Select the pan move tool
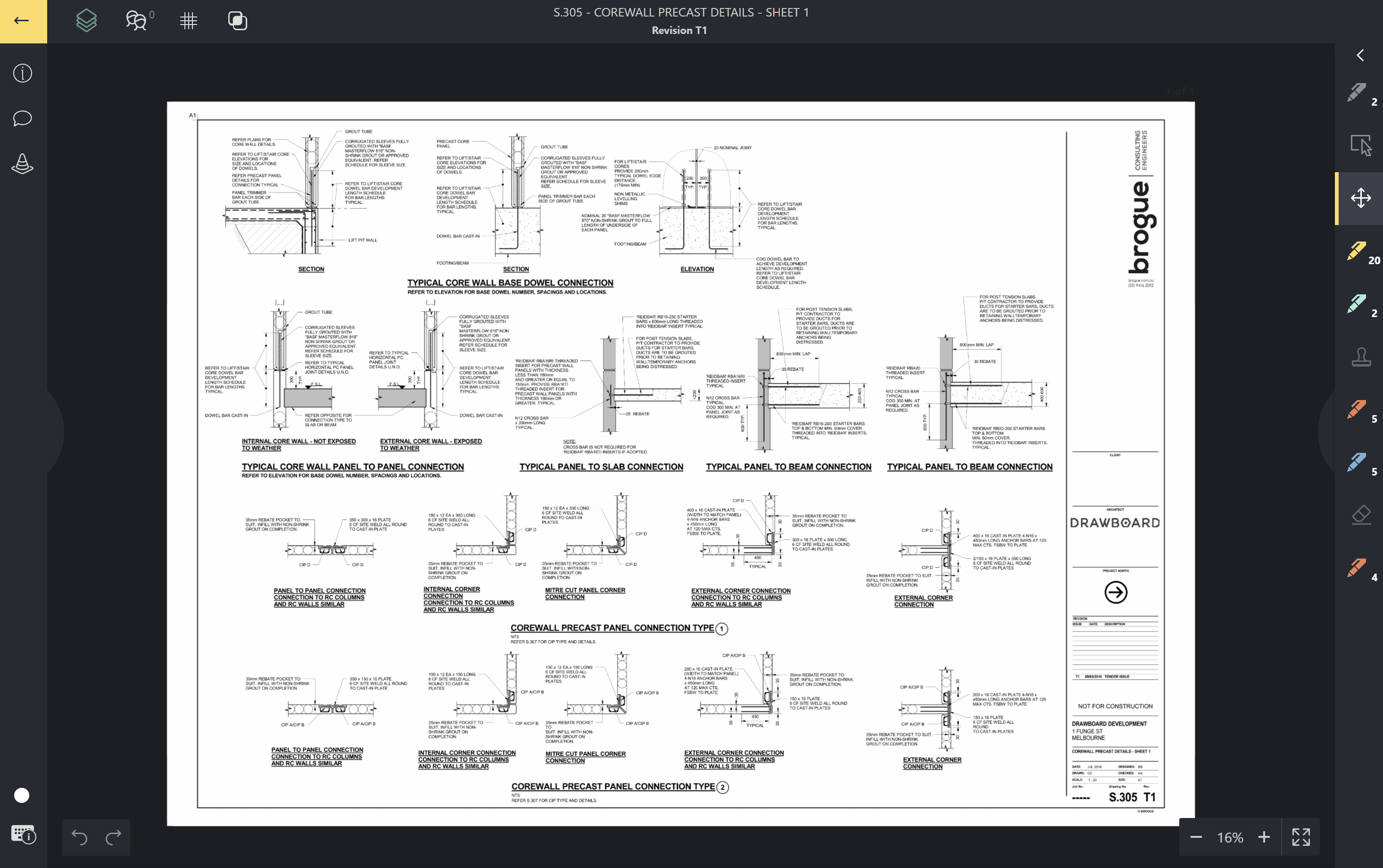 pos(1360,198)
